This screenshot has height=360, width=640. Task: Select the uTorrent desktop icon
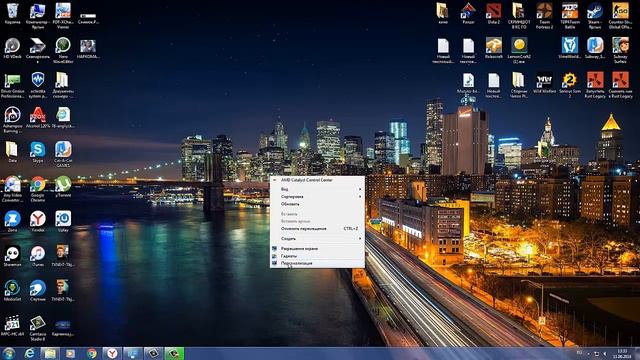point(63,187)
